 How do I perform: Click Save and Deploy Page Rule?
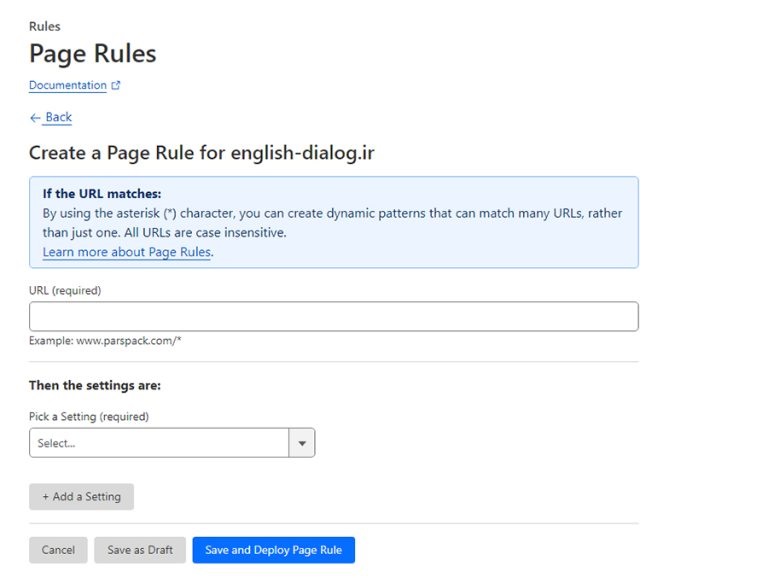pos(273,550)
